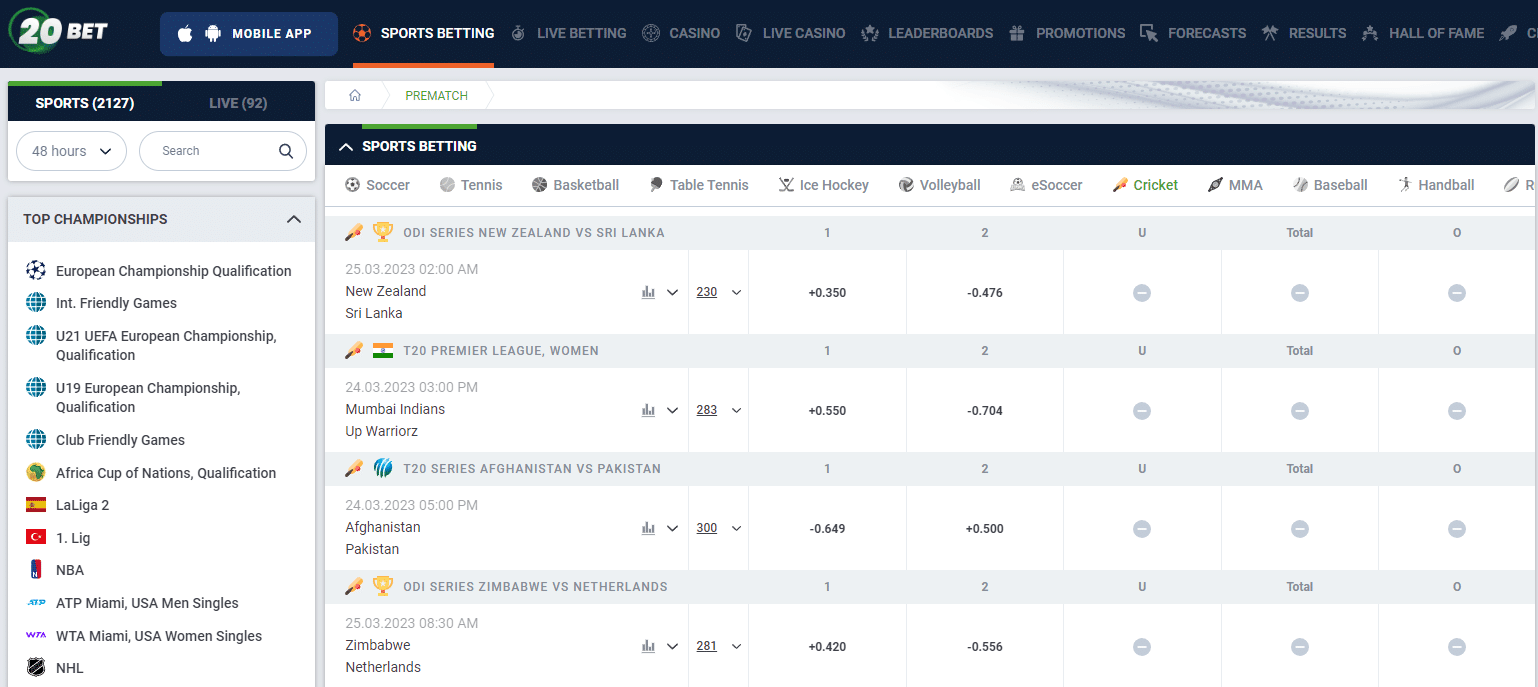The image size is (1538, 687).
Task: Expand the 48 hours time filter
Action: click(x=71, y=150)
